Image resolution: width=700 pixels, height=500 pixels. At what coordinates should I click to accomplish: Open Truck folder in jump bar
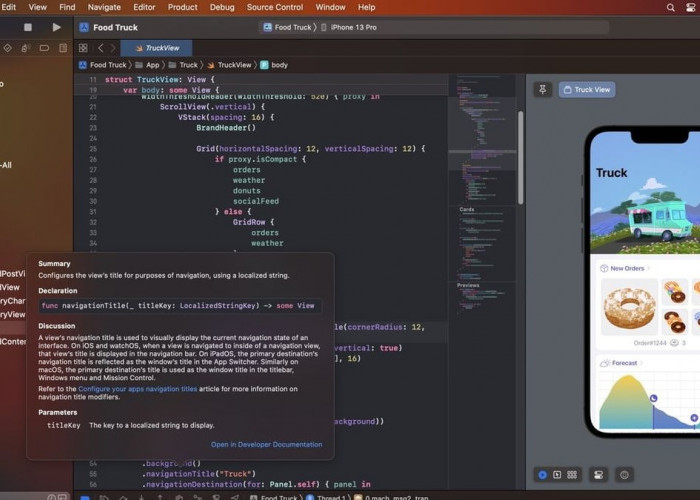tap(183, 65)
